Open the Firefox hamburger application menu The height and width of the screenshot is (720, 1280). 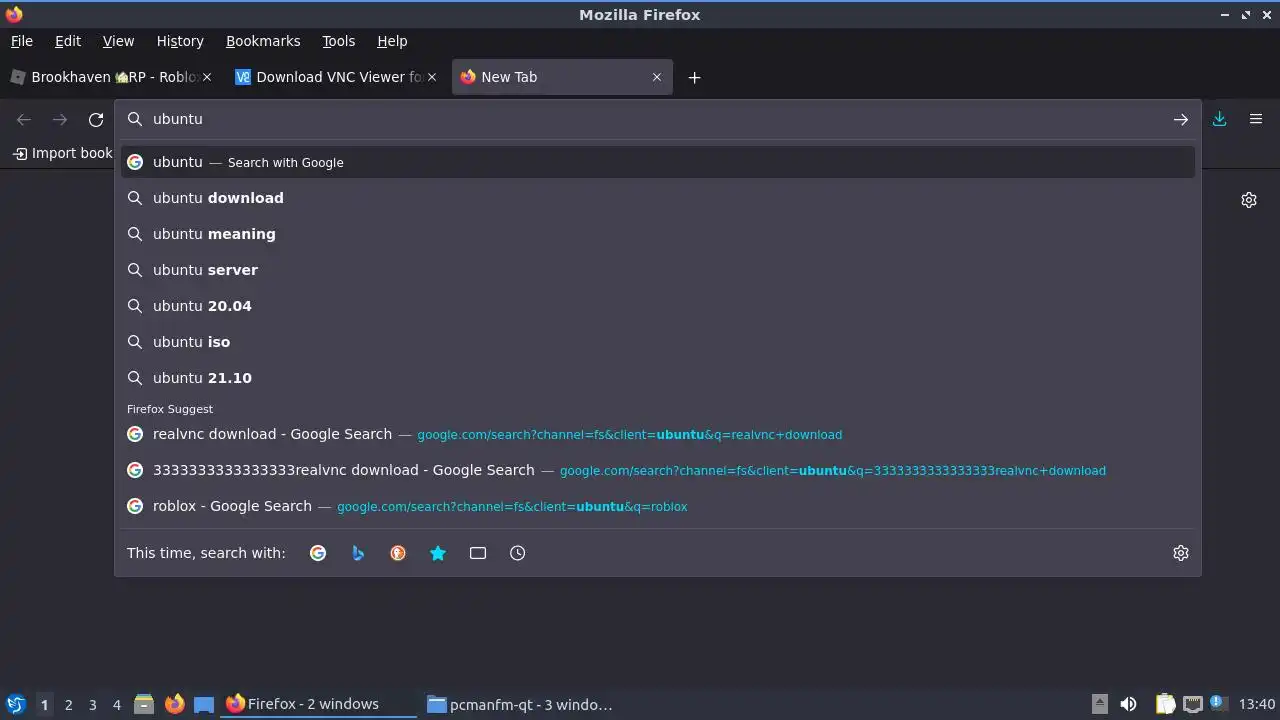click(1256, 119)
